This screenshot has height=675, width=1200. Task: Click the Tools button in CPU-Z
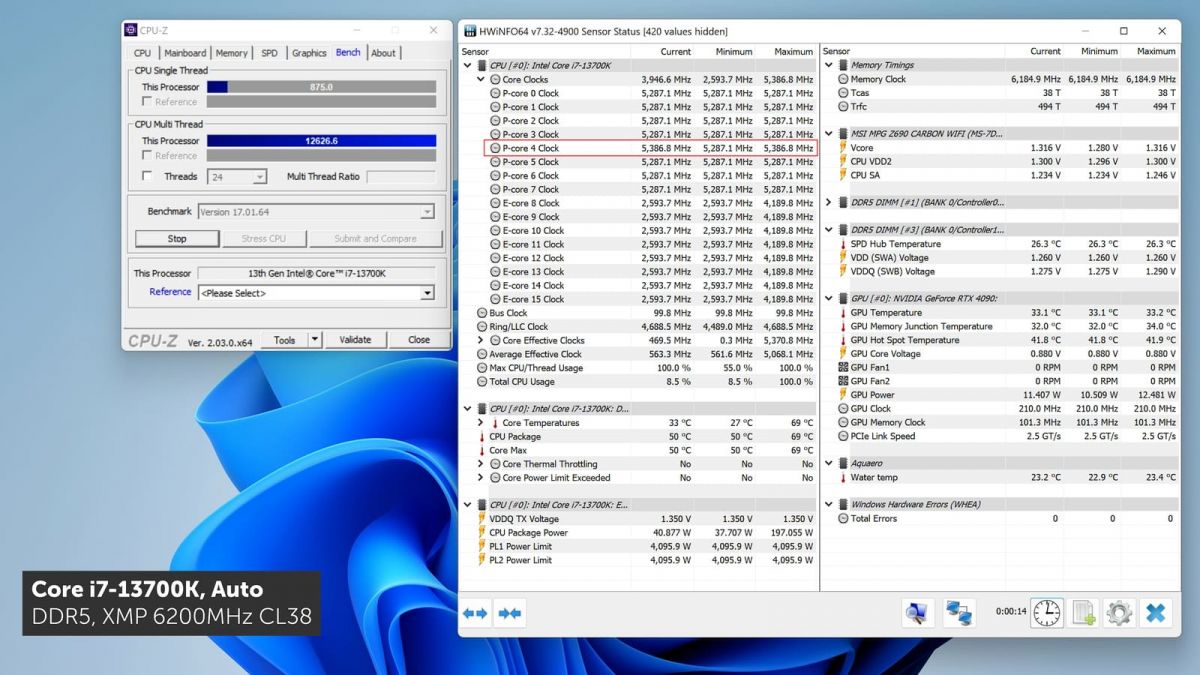[285, 339]
